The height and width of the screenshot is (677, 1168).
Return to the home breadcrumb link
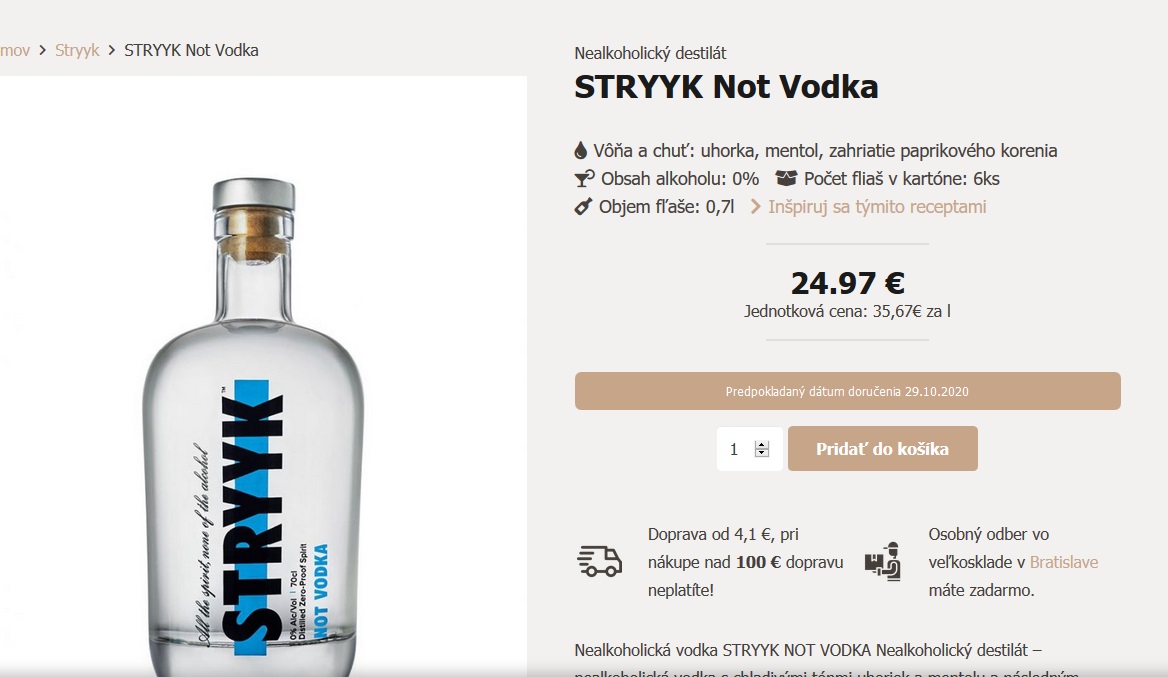pyautogui.click(x=14, y=50)
